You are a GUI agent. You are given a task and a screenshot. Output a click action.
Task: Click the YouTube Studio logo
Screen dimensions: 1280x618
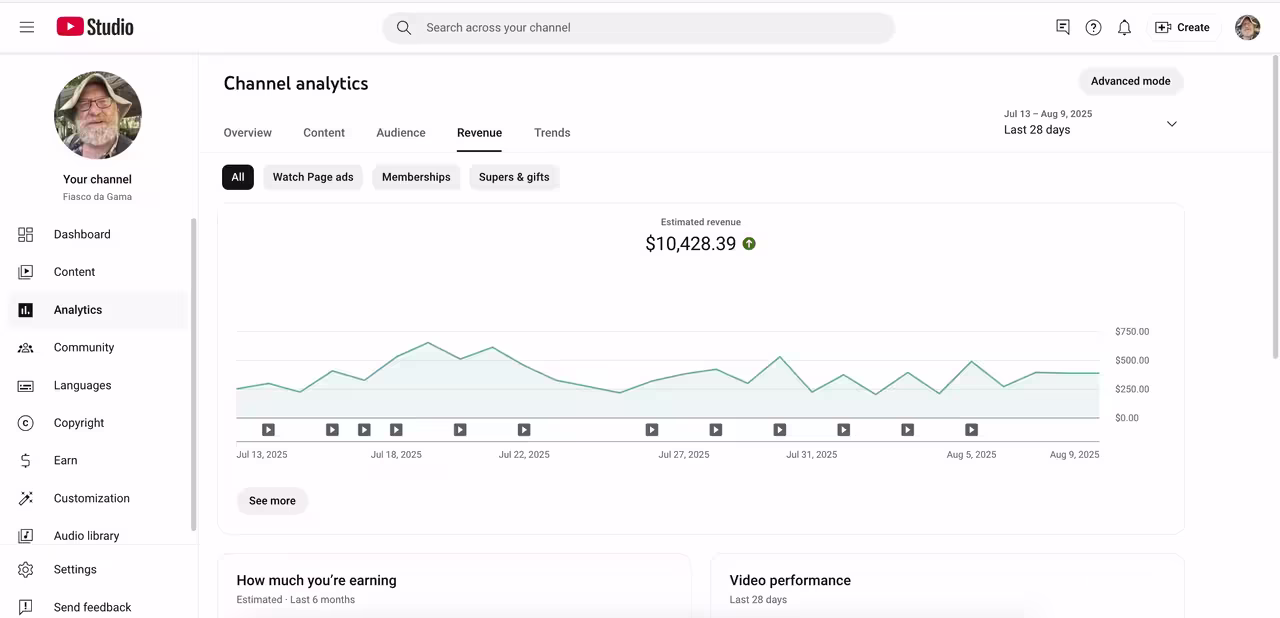pos(95,27)
